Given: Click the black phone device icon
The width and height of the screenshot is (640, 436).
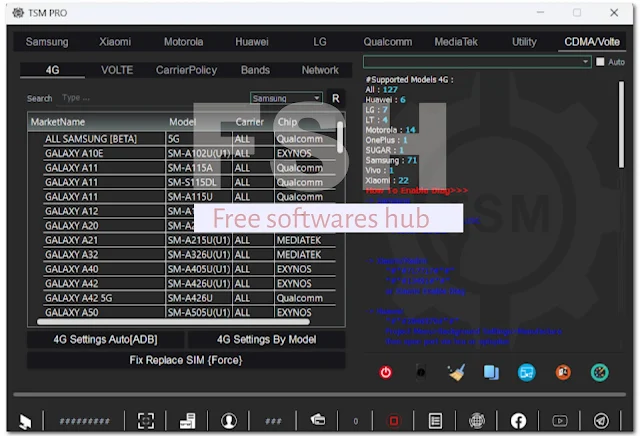Looking at the screenshot, I should (421, 372).
